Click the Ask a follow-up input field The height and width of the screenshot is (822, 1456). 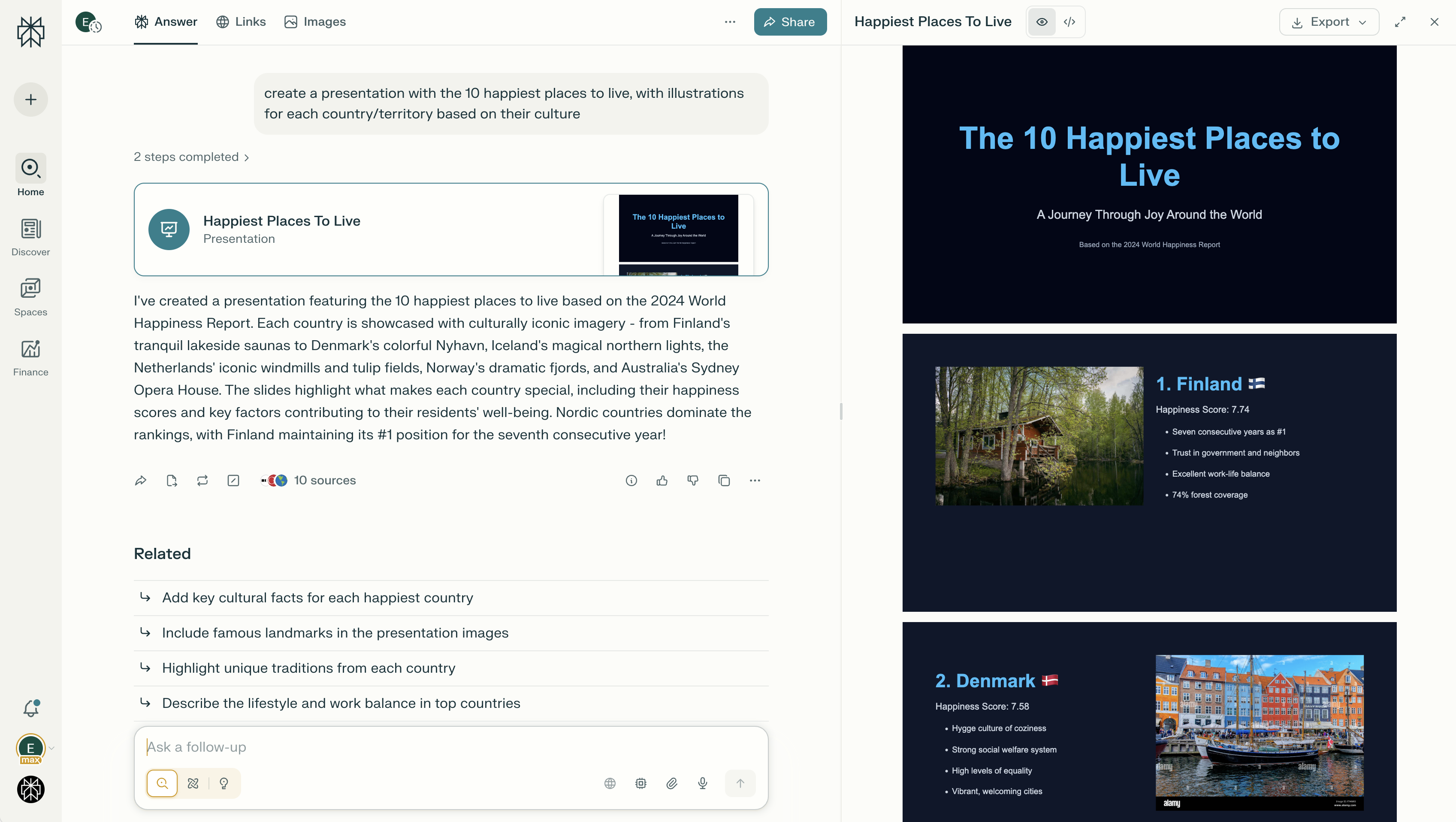pos(451,747)
